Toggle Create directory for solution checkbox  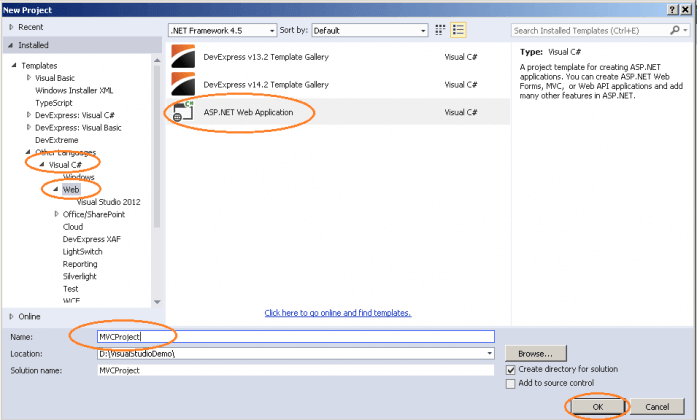[512, 369]
